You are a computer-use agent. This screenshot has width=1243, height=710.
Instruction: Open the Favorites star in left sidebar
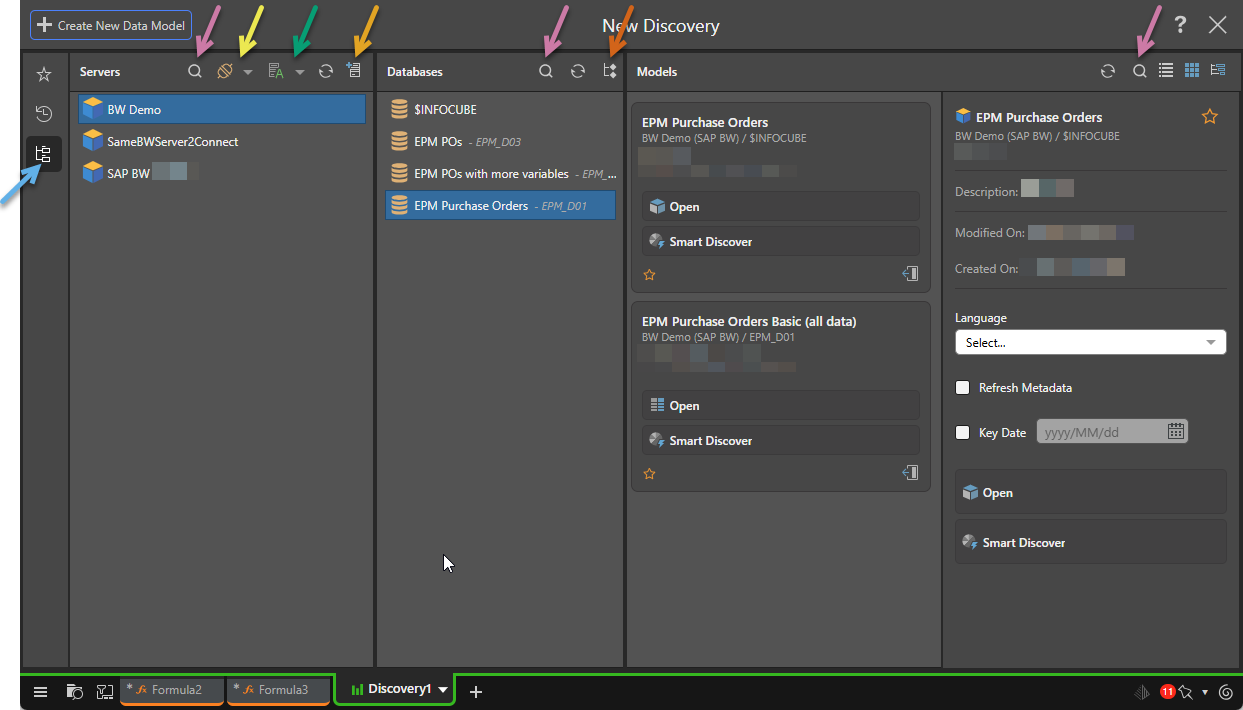(43, 75)
